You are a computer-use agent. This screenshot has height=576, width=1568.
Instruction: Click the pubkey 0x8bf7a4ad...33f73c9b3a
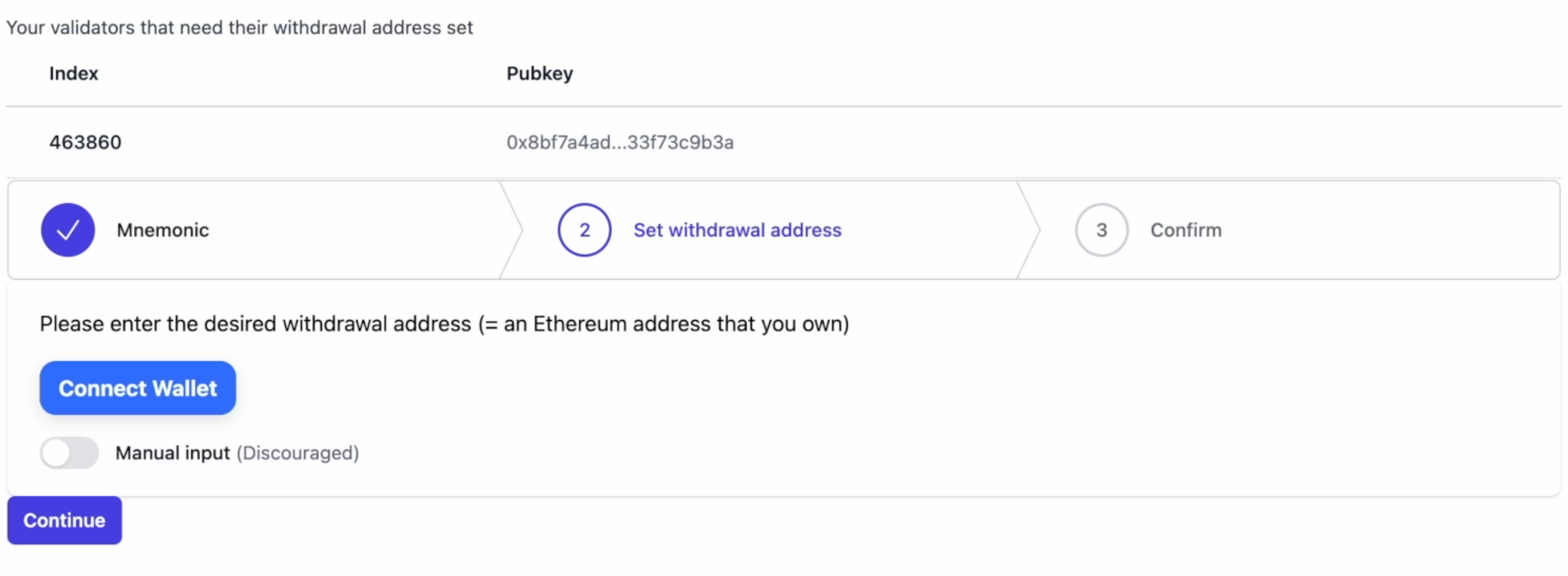pyautogui.click(x=620, y=142)
